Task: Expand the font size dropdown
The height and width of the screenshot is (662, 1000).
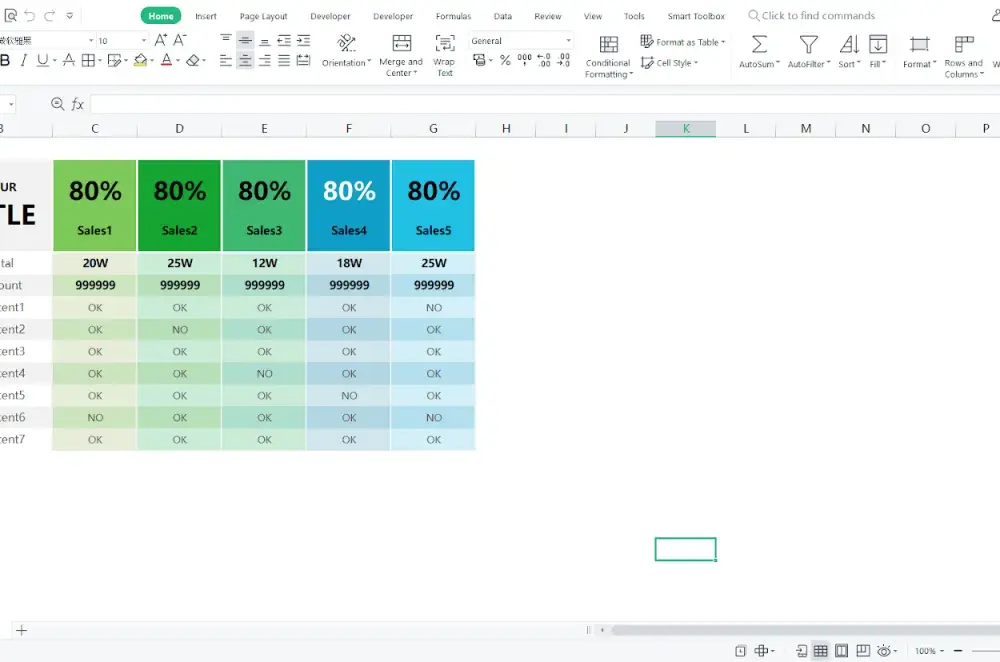Action: [143, 40]
